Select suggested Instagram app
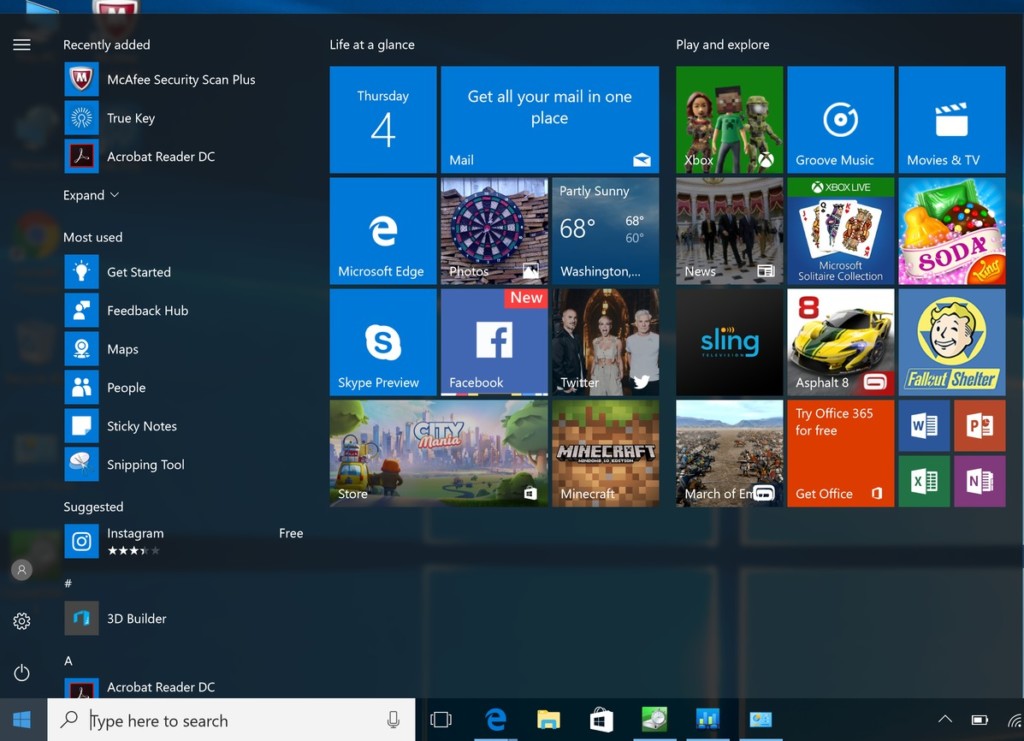This screenshot has height=741, width=1024. pyautogui.click(x=185, y=541)
